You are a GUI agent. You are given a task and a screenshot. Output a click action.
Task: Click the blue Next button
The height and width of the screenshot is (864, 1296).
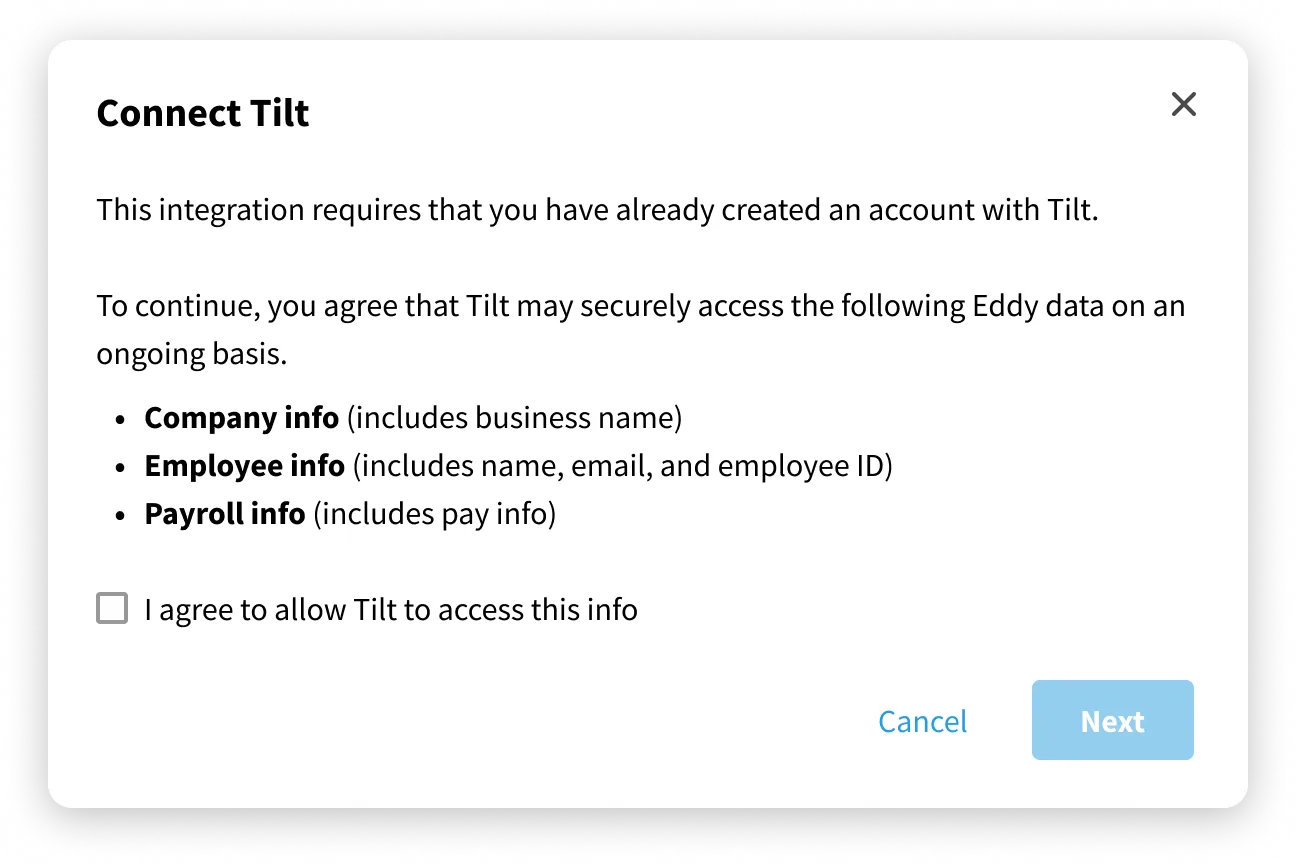1113,720
